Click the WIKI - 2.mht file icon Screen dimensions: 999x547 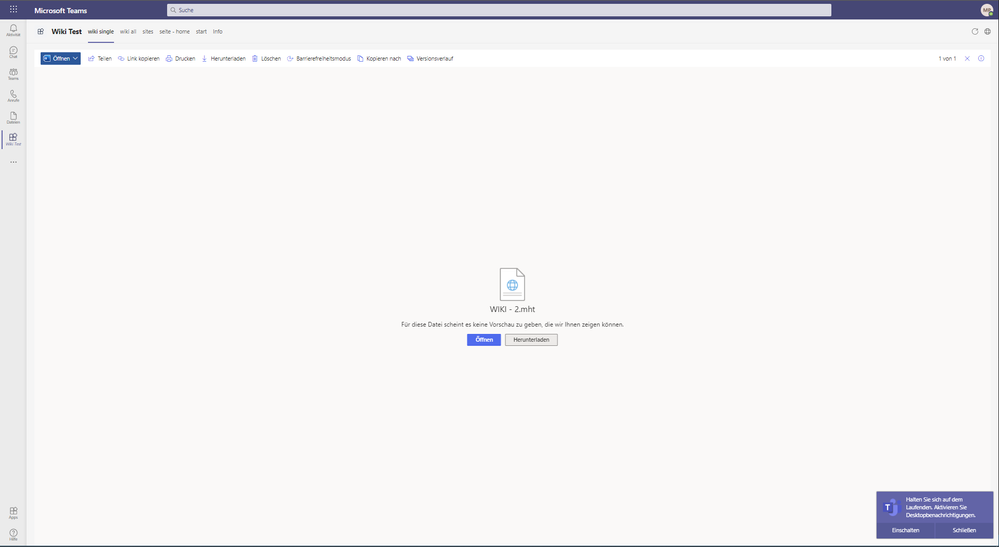tap(512, 284)
